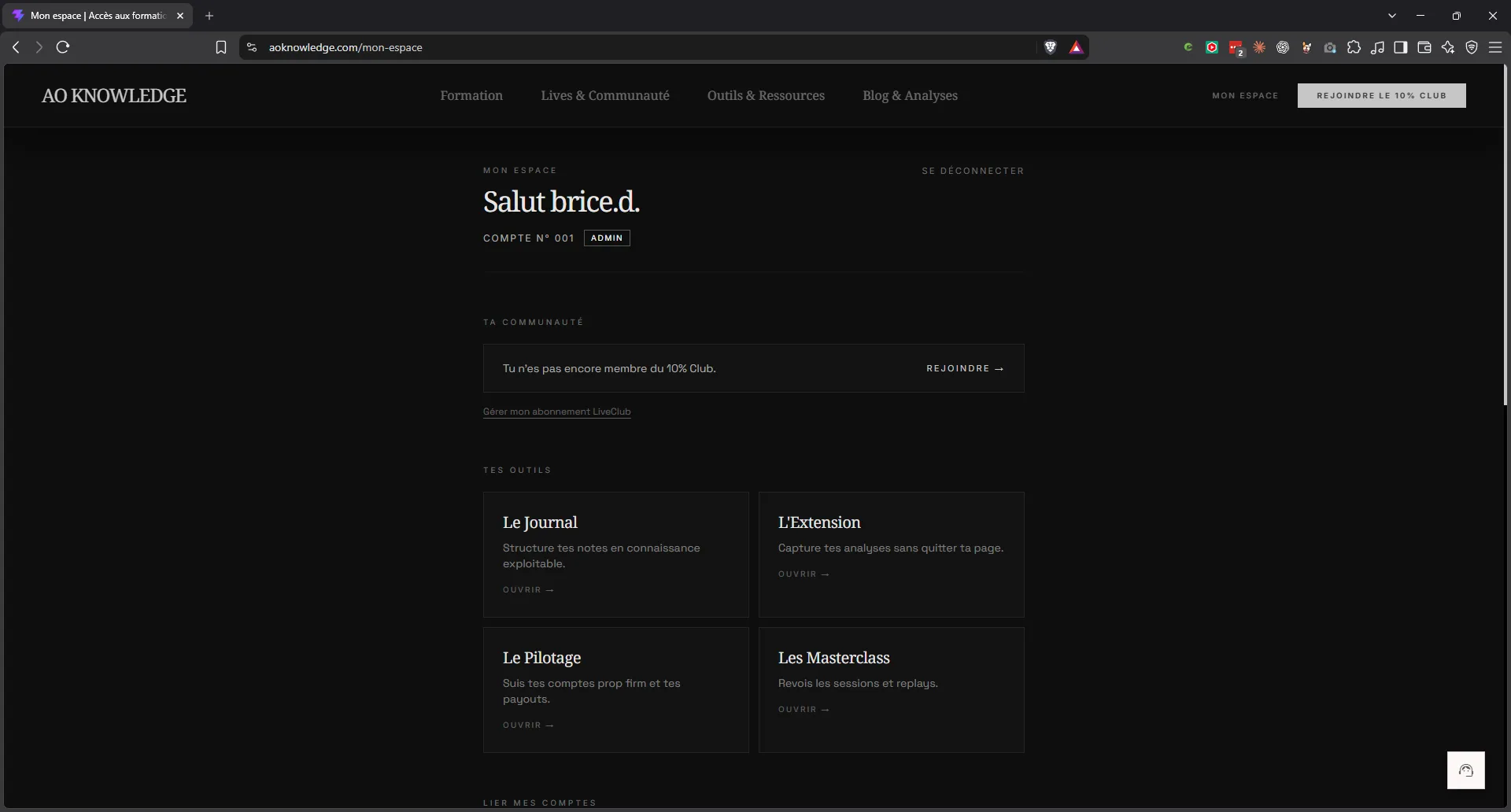Open Les Masterclass tool card
The width and height of the screenshot is (1511, 812).
click(x=891, y=690)
